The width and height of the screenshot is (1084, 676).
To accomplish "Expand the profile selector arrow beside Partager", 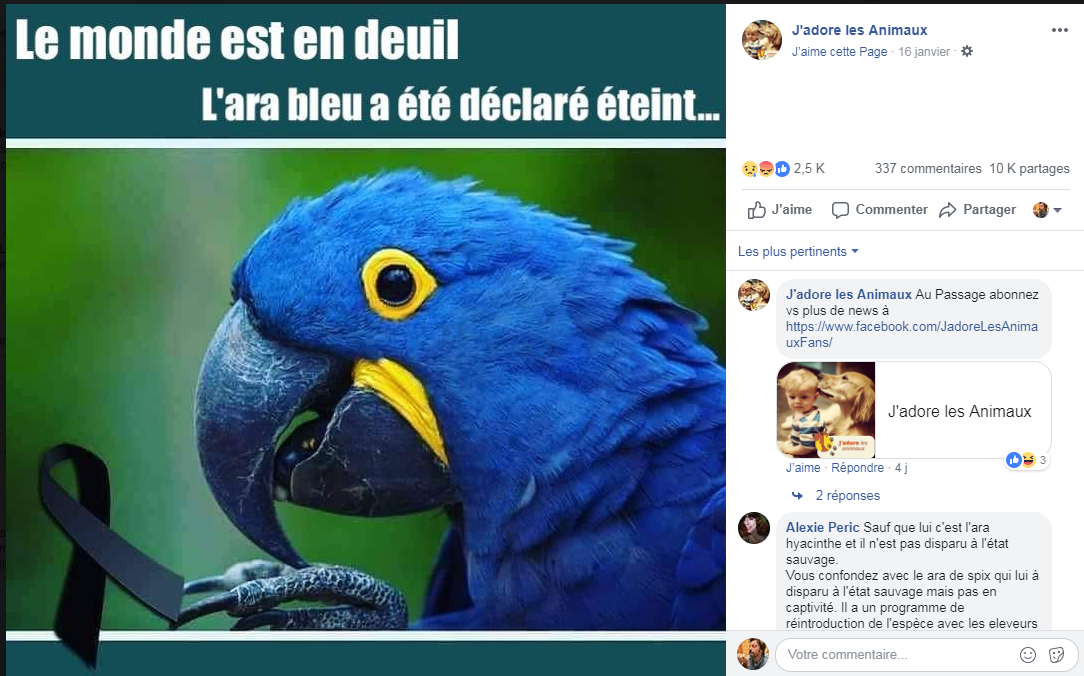I will coord(1057,210).
